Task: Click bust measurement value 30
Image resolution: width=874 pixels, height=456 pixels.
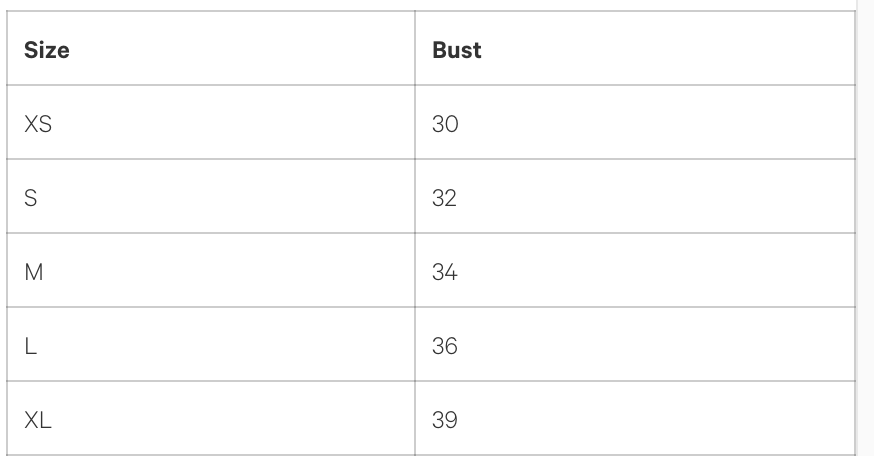Action: coord(445,124)
